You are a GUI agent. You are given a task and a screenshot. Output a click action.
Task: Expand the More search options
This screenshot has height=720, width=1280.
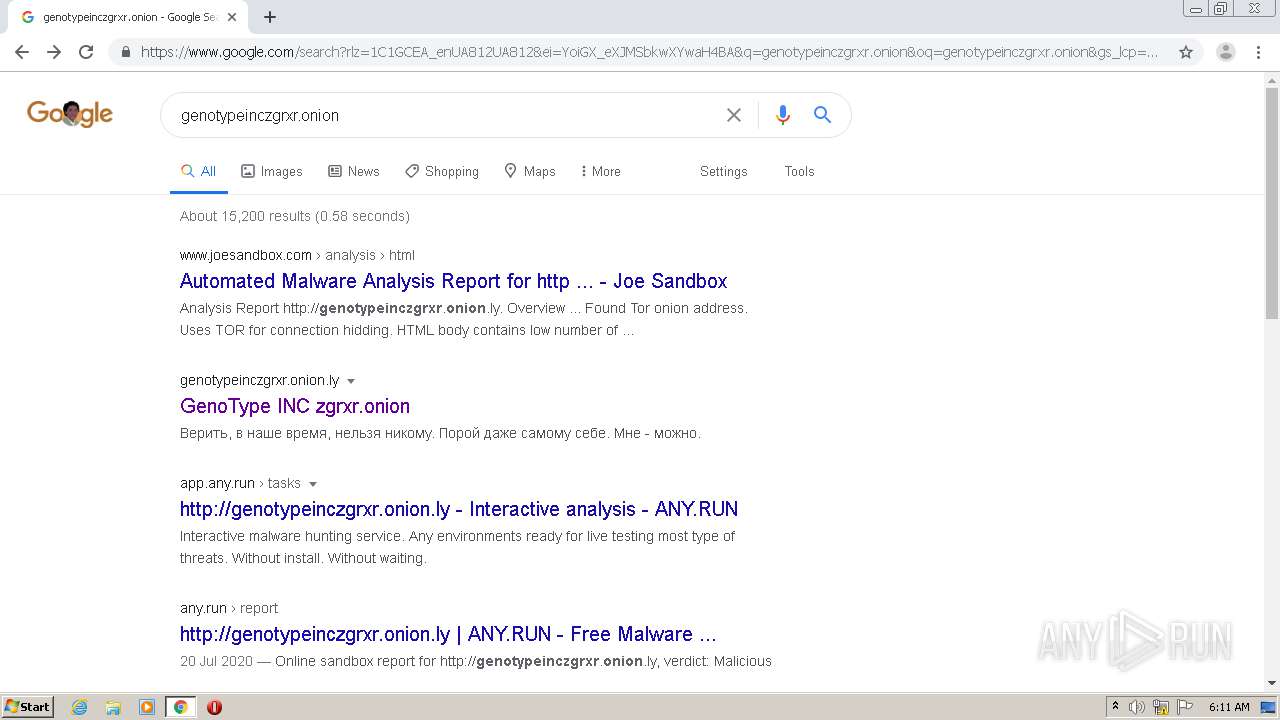point(601,171)
